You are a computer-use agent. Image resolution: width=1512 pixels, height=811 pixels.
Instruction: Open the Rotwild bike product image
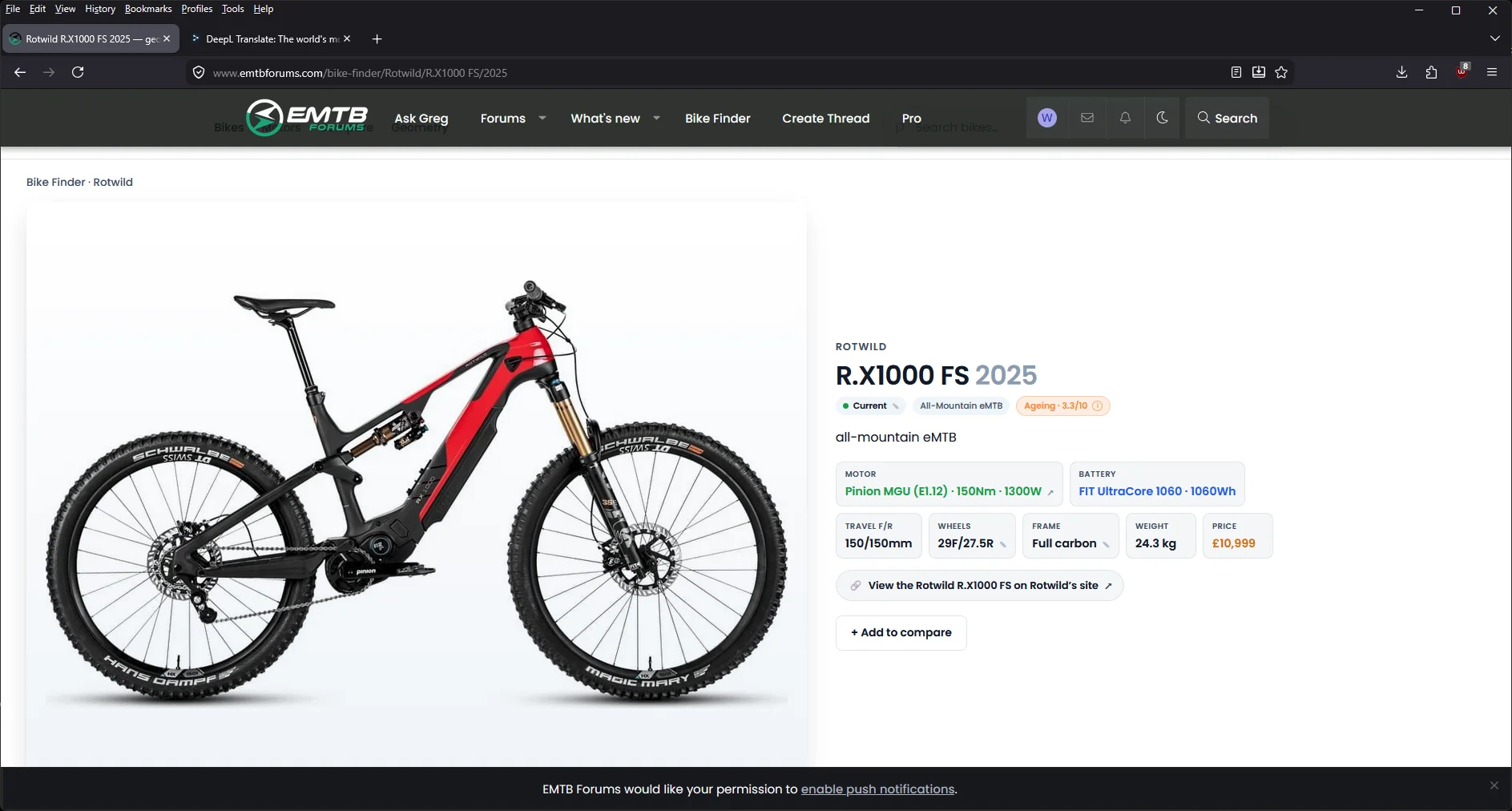click(x=417, y=485)
